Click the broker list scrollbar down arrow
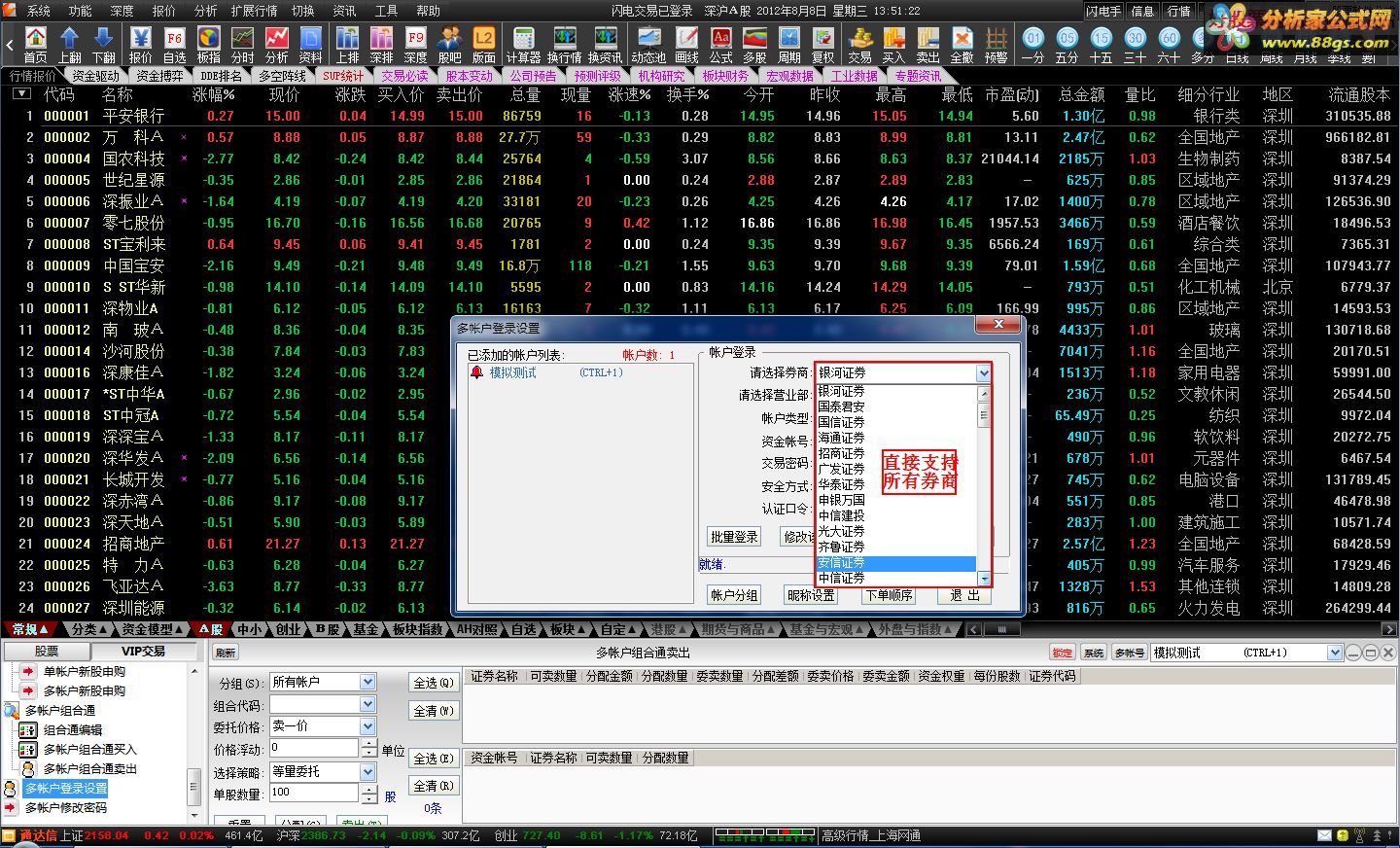The height and width of the screenshot is (848, 1400). pyautogui.click(x=983, y=579)
